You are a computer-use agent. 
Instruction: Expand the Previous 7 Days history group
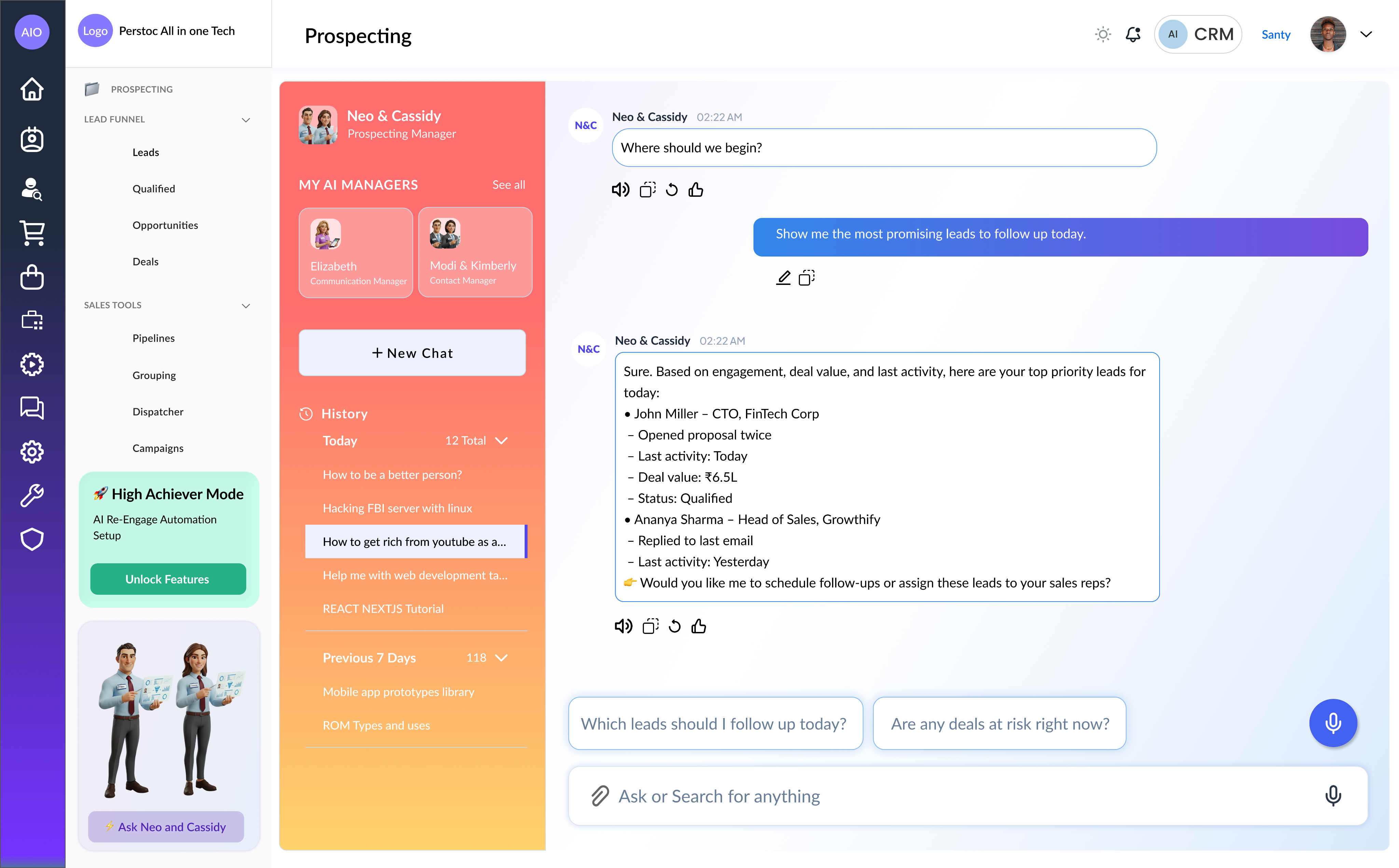coord(501,658)
